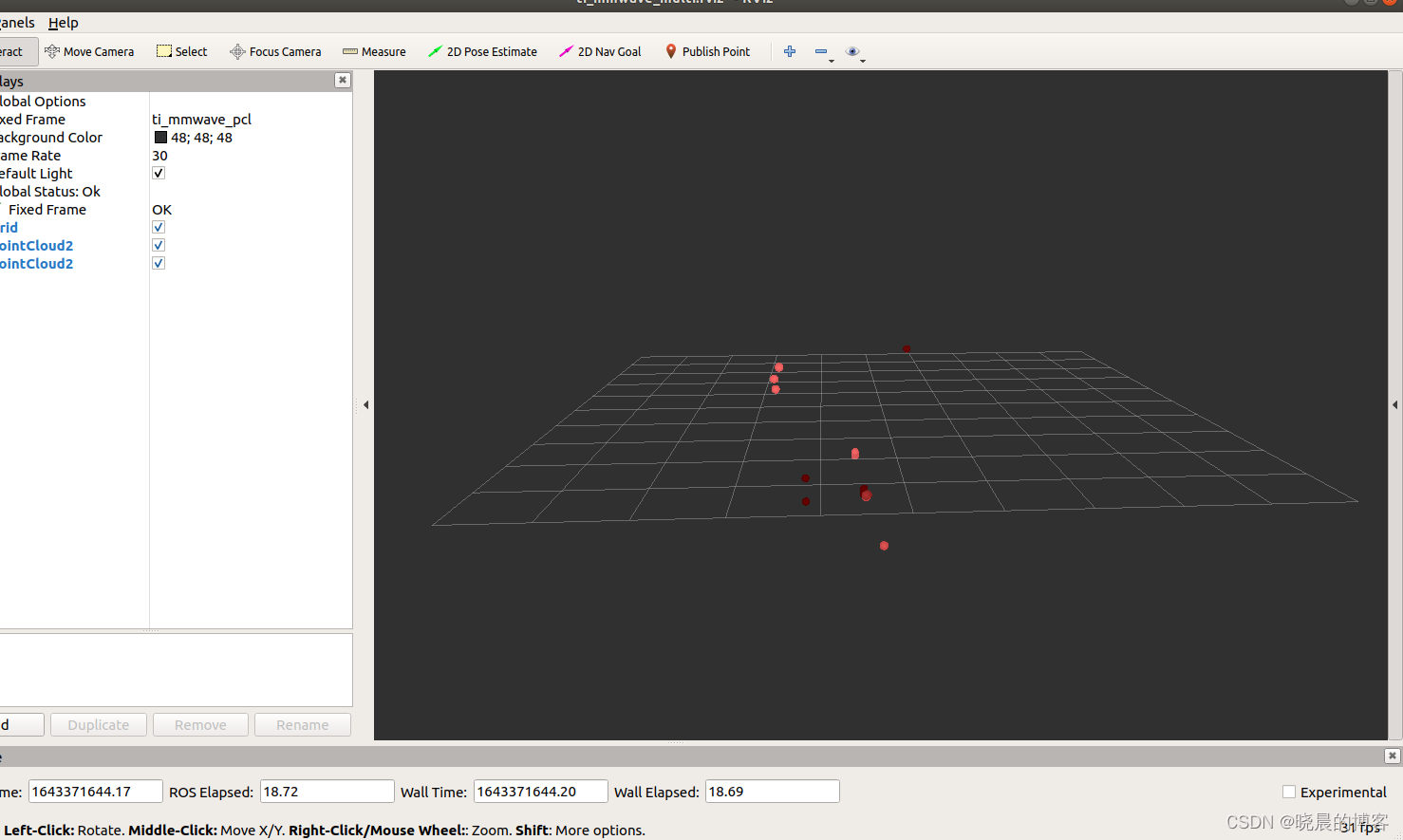Click the Rename button
The height and width of the screenshot is (840, 1403).
click(302, 725)
